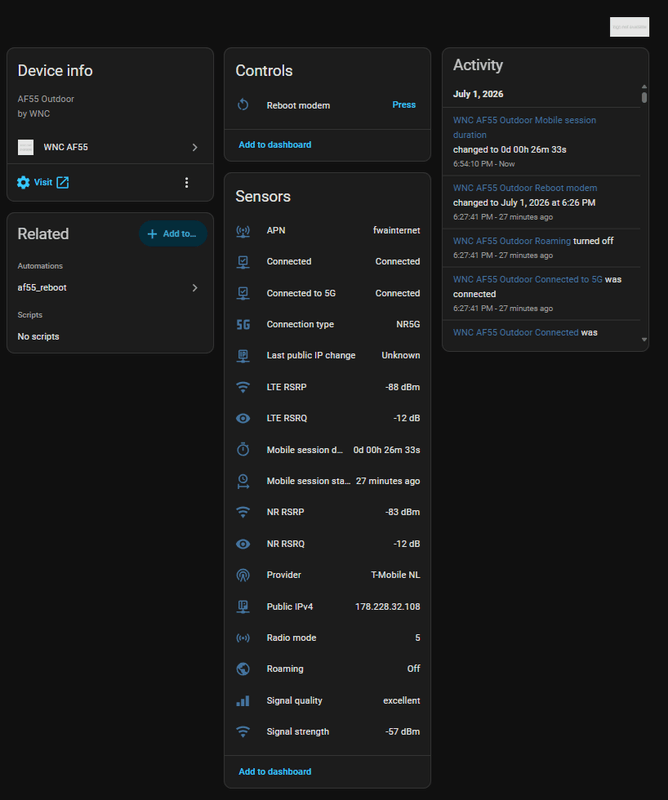
Task: Click the Mobile session duration value 0d 00h 26m 33s
Action: (x=387, y=450)
